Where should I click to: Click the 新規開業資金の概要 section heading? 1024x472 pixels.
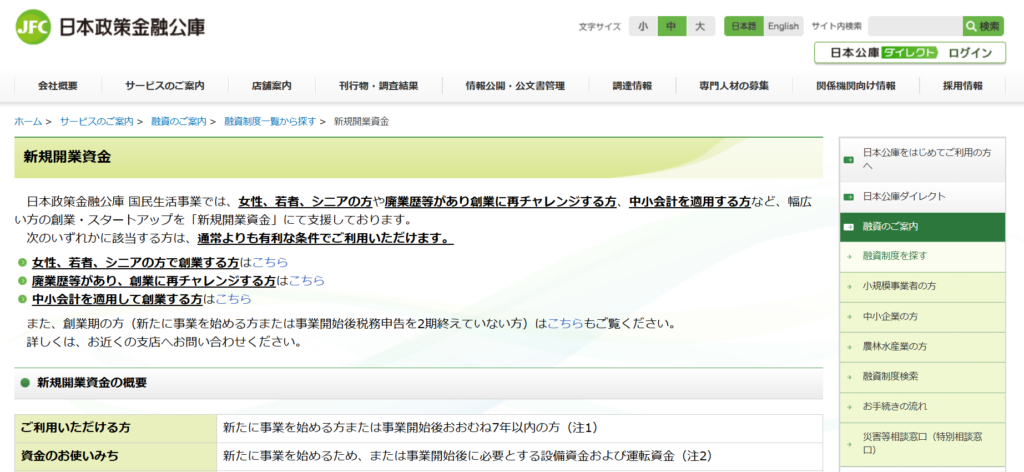(x=92, y=383)
